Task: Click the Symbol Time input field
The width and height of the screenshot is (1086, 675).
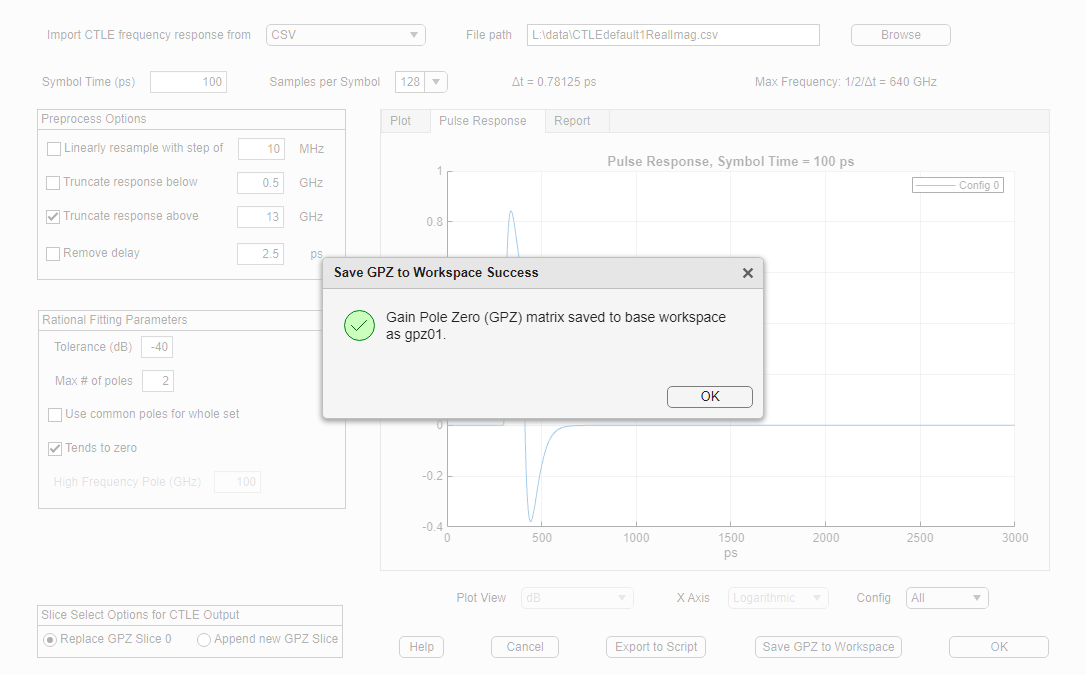Action: (188, 82)
